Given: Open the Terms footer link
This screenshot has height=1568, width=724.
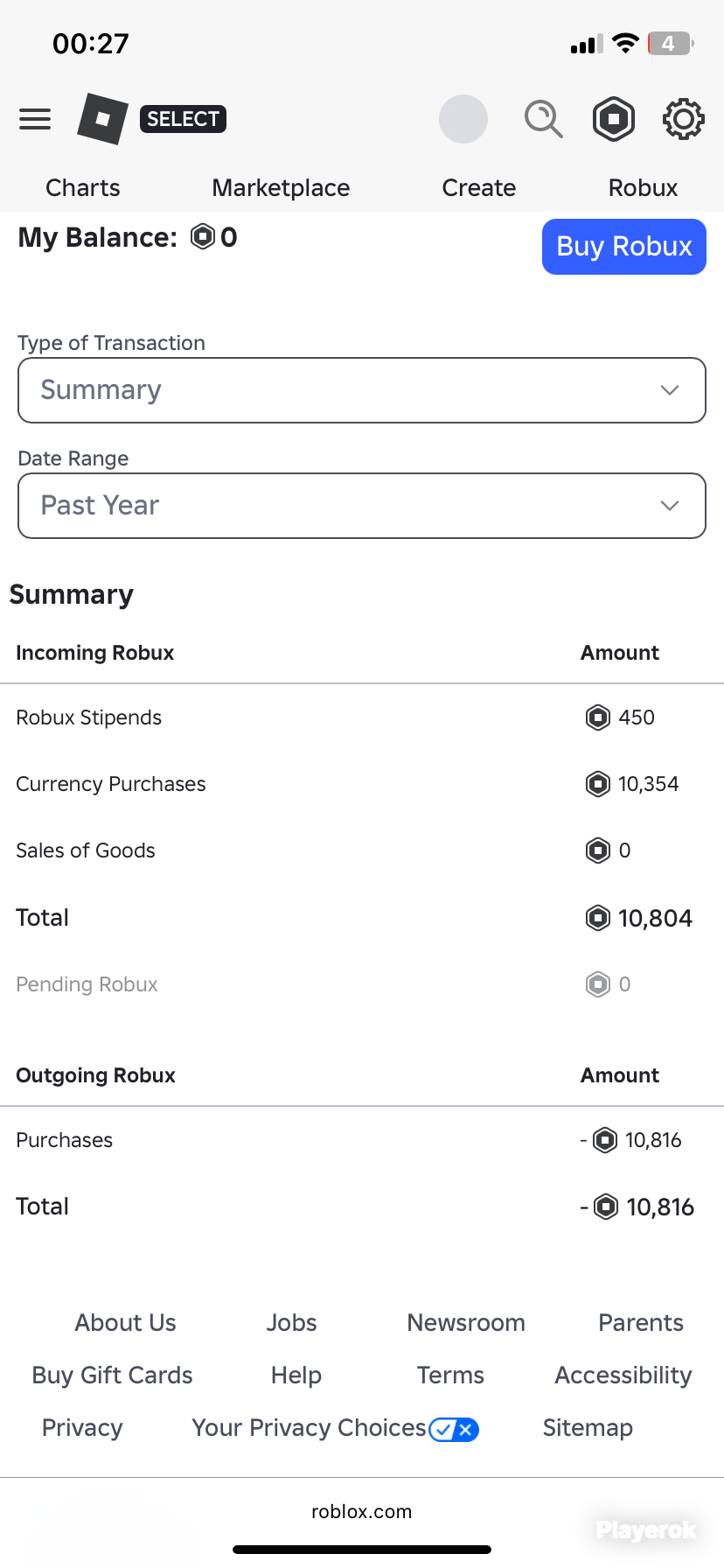Looking at the screenshot, I should [x=450, y=1375].
